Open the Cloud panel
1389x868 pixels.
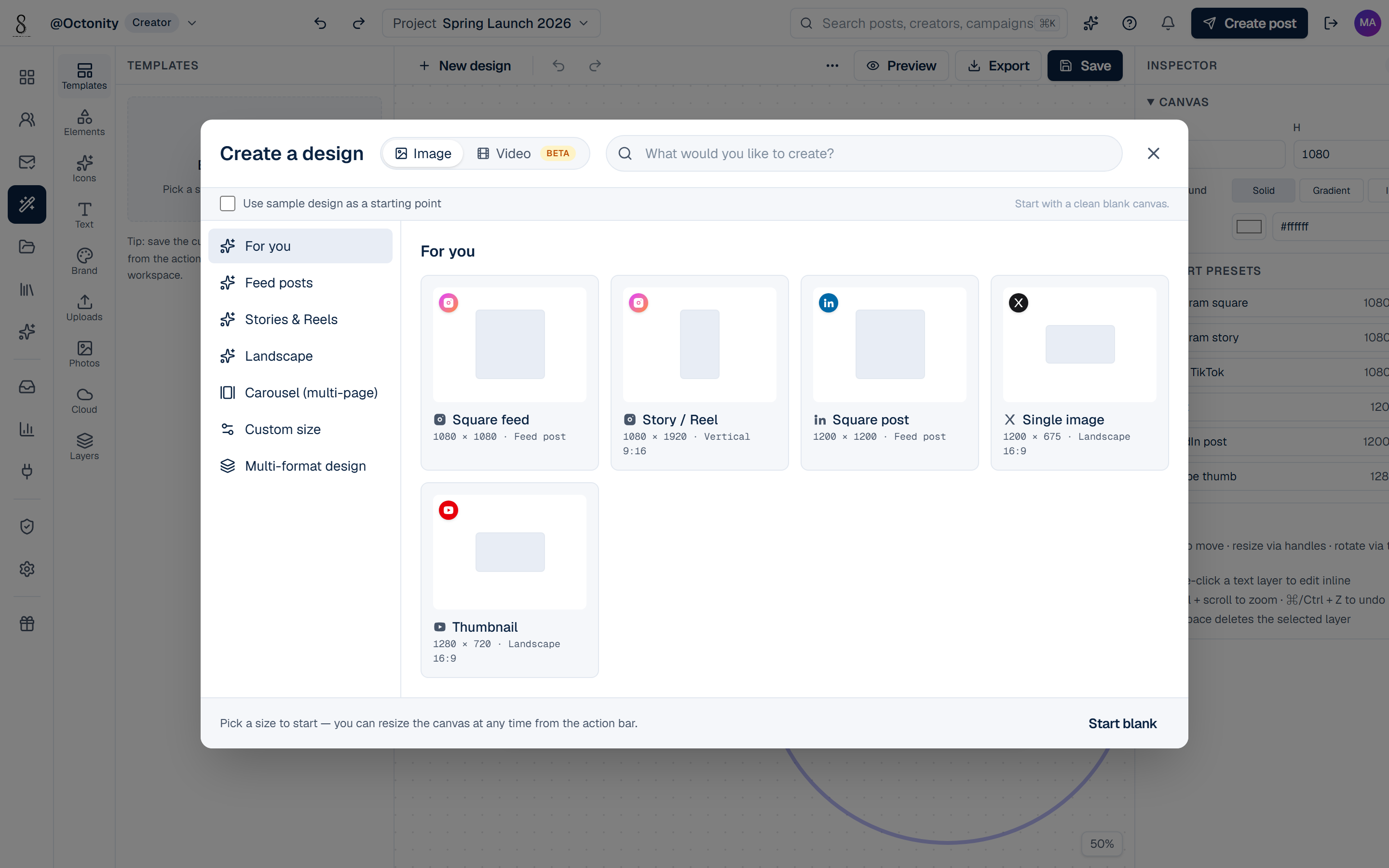tap(84, 400)
